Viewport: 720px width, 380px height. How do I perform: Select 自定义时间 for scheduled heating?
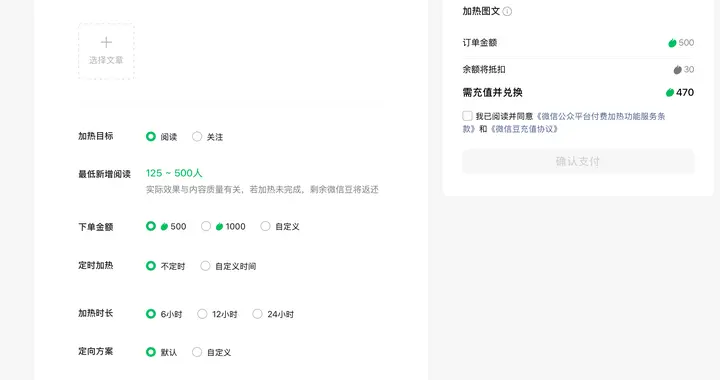205,266
